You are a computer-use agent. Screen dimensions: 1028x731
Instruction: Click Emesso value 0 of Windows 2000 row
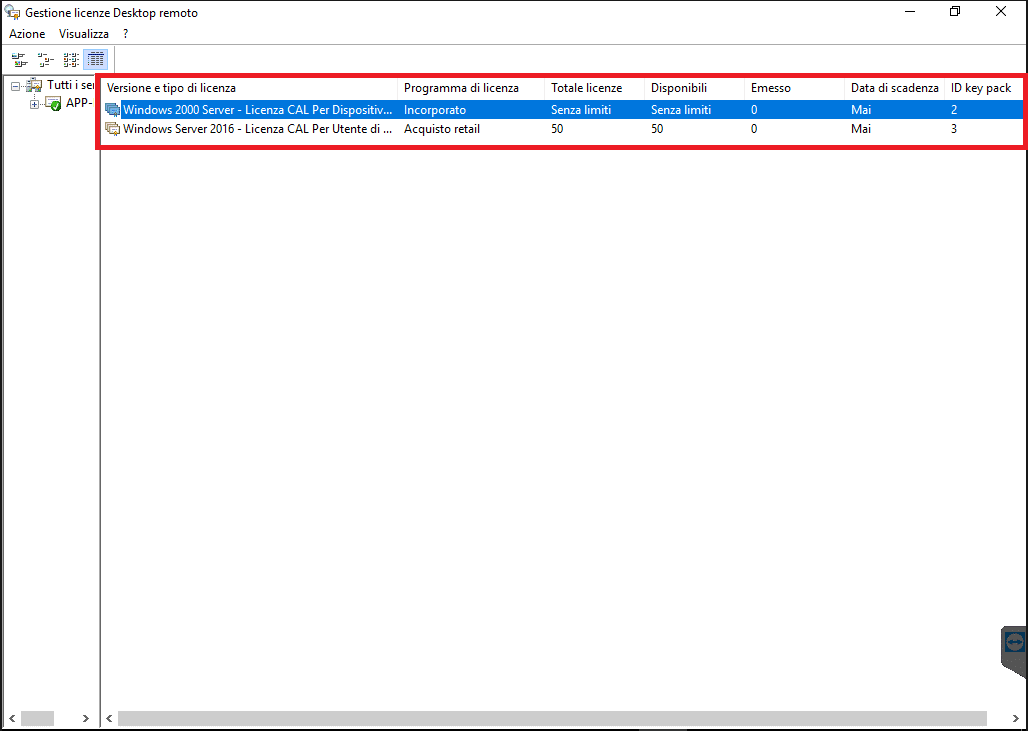[754, 109]
